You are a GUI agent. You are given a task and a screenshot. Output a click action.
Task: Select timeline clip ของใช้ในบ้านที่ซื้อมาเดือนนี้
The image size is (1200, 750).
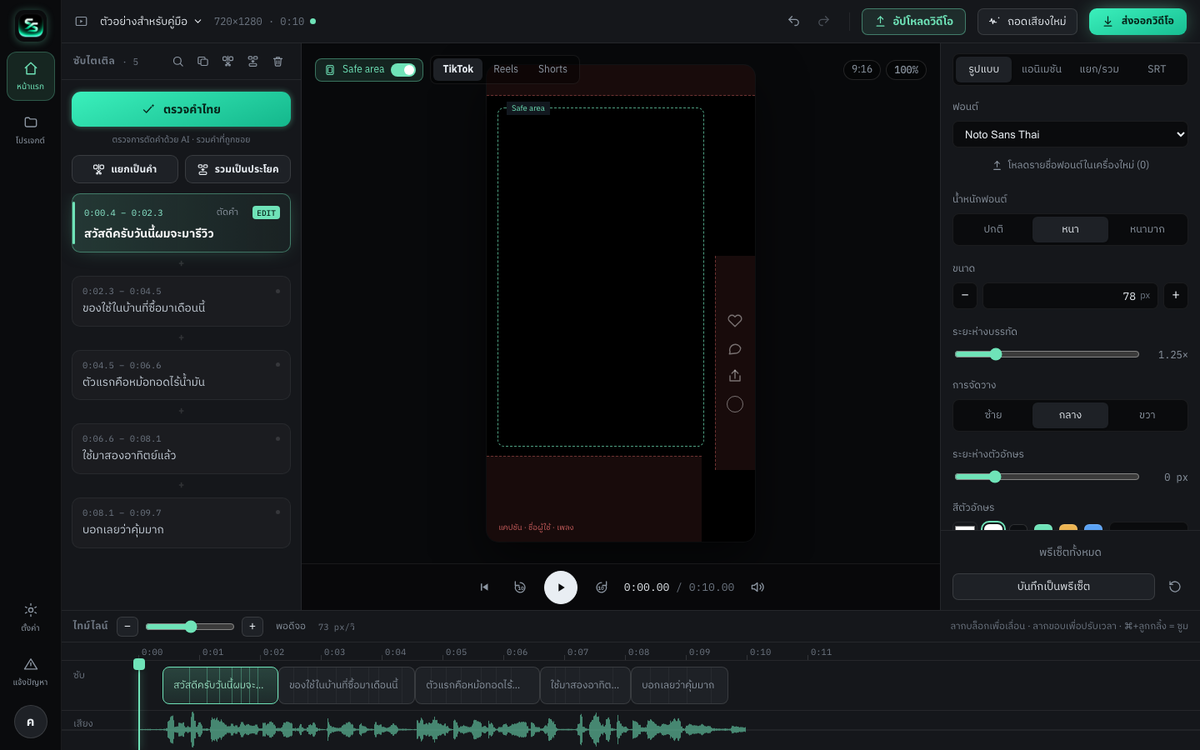(346, 685)
